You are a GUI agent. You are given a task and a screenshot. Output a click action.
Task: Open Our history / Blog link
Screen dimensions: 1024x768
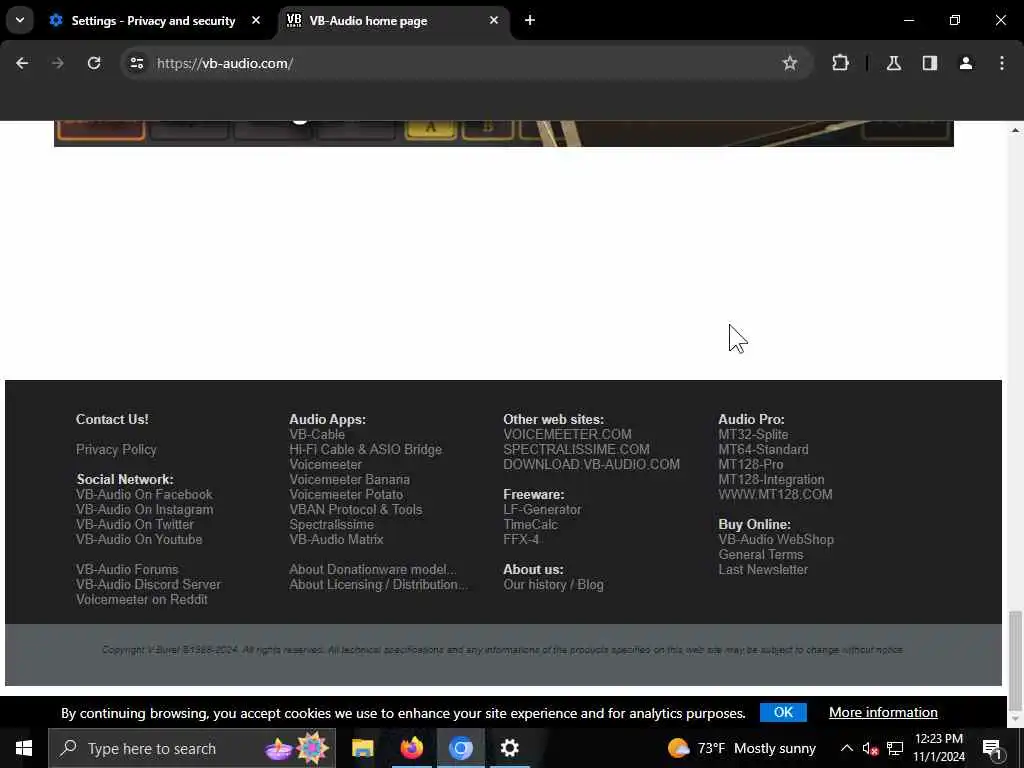click(553, 584)
